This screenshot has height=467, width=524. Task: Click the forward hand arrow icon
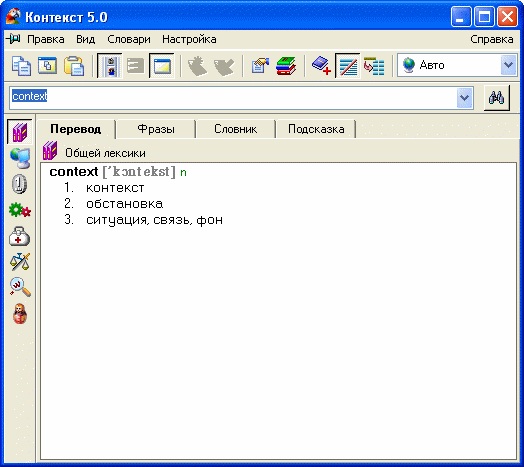224,66
